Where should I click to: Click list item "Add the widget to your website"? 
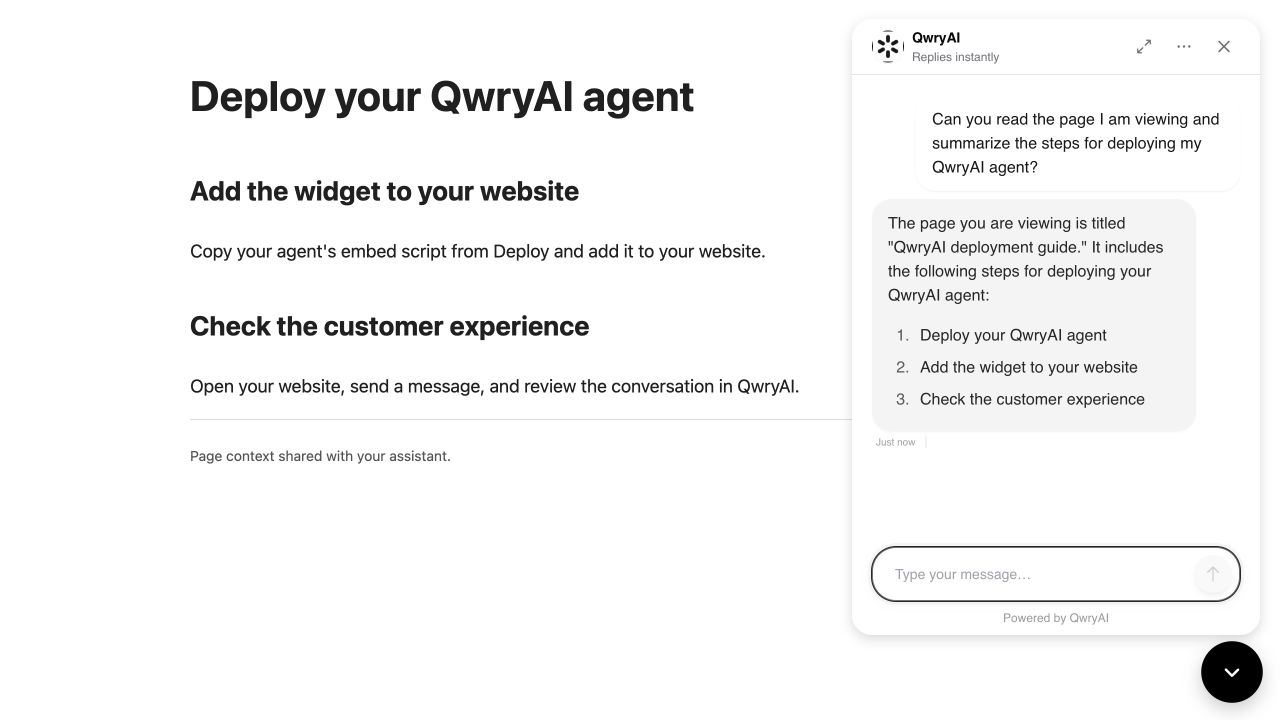1029,367
